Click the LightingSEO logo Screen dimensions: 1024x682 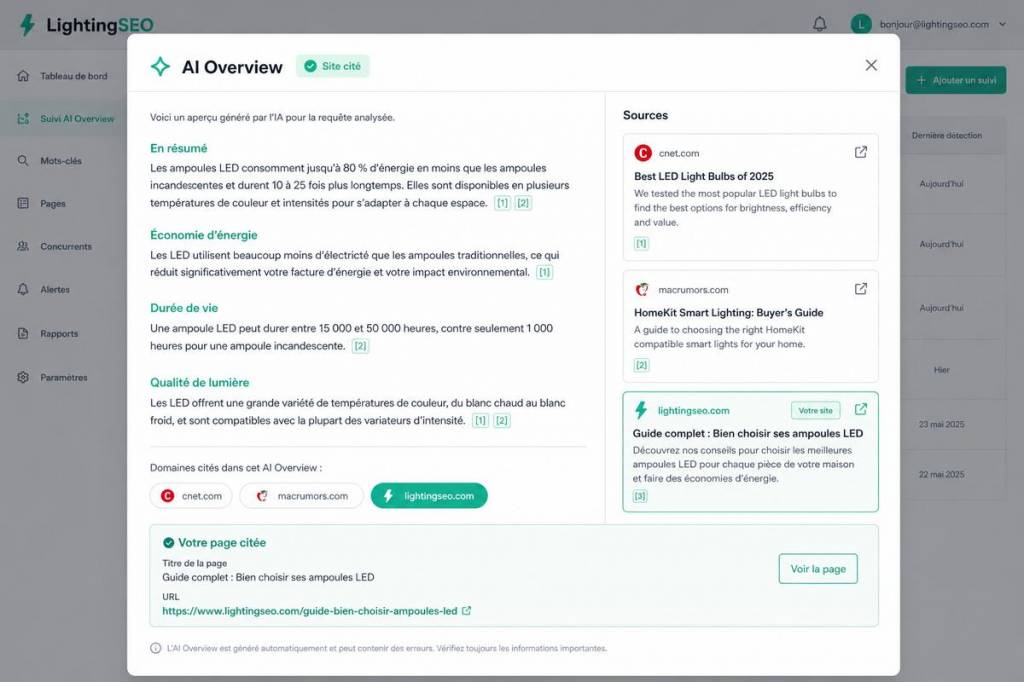[87, 25]
